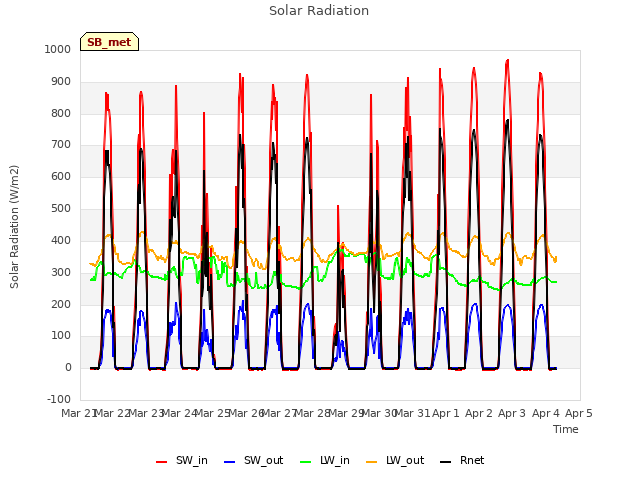Viewport: 640px width, 480px height.
Task: Select the Rnet legend label
Action: click(x=472, y=460)
